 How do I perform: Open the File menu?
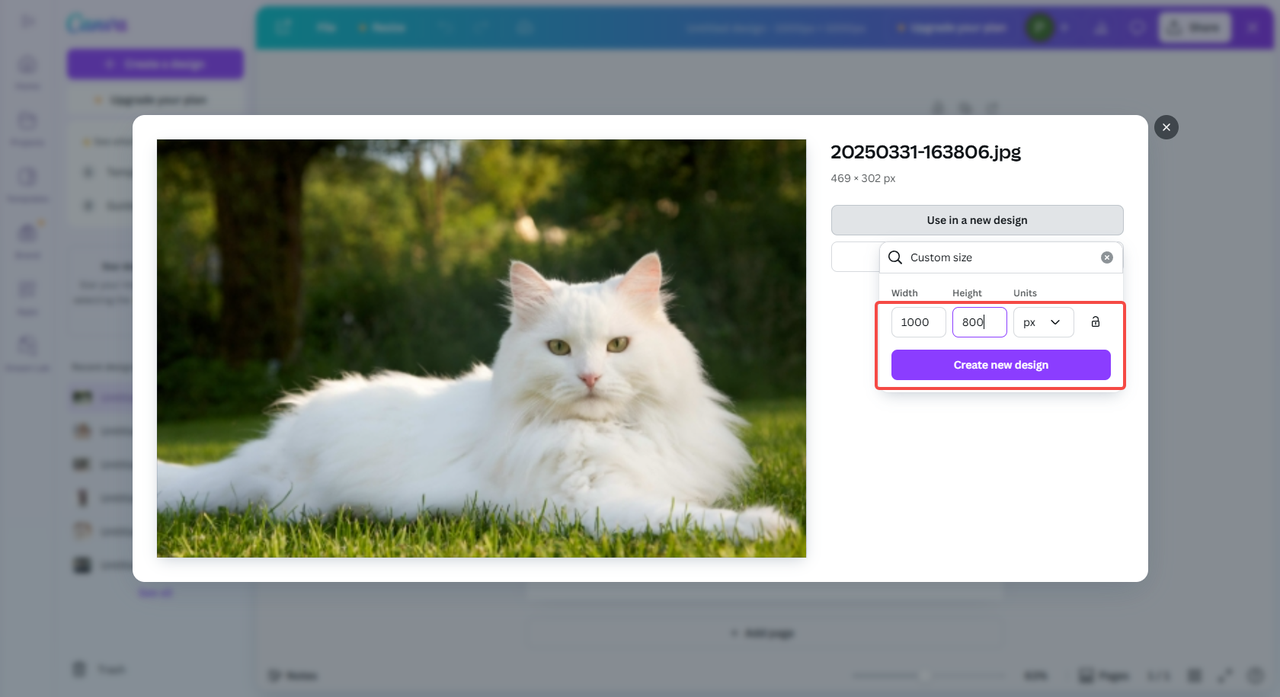(326, 27)
